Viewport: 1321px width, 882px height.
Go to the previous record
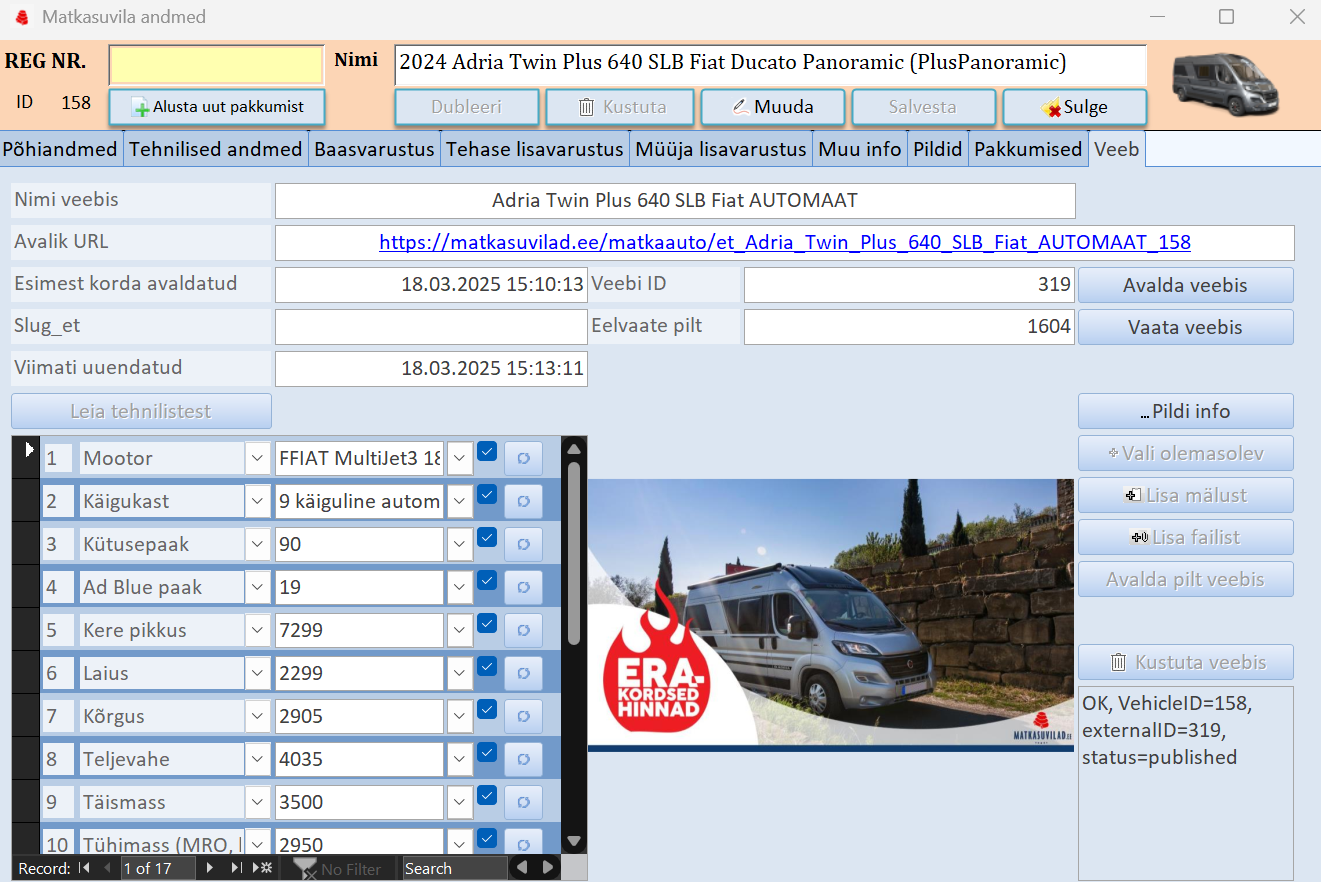point(108,868)
